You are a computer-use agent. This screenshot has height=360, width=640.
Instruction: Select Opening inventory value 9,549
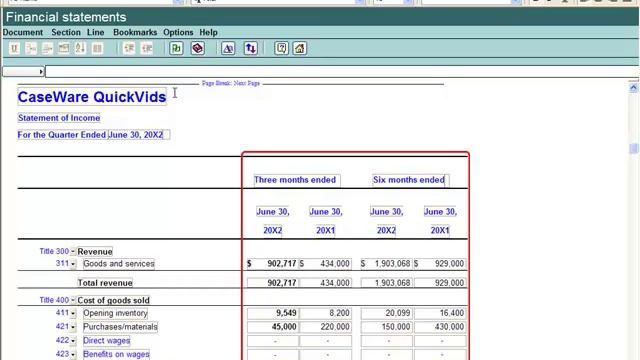click(272, 313)
